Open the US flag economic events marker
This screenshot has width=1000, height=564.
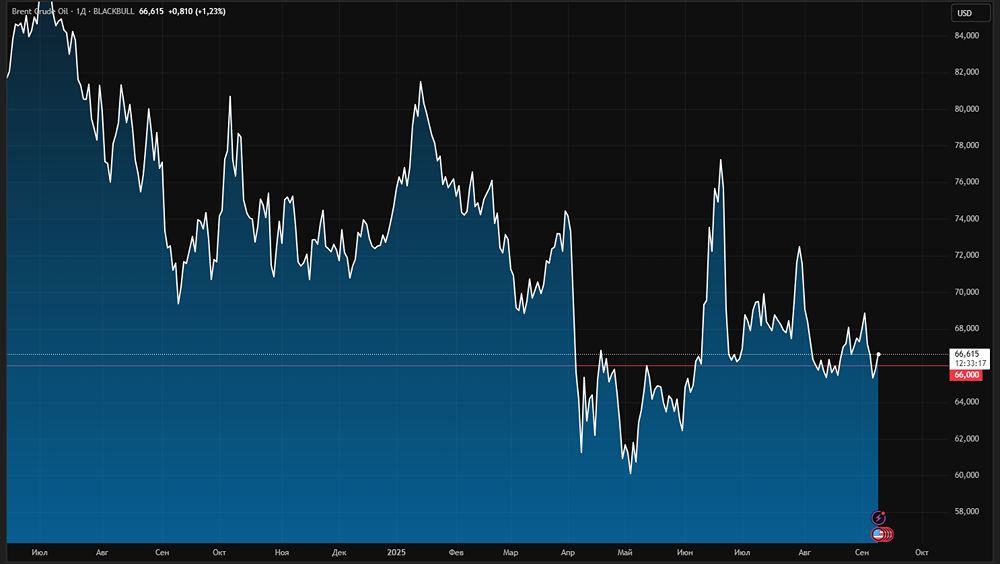[x=879, y=535]
